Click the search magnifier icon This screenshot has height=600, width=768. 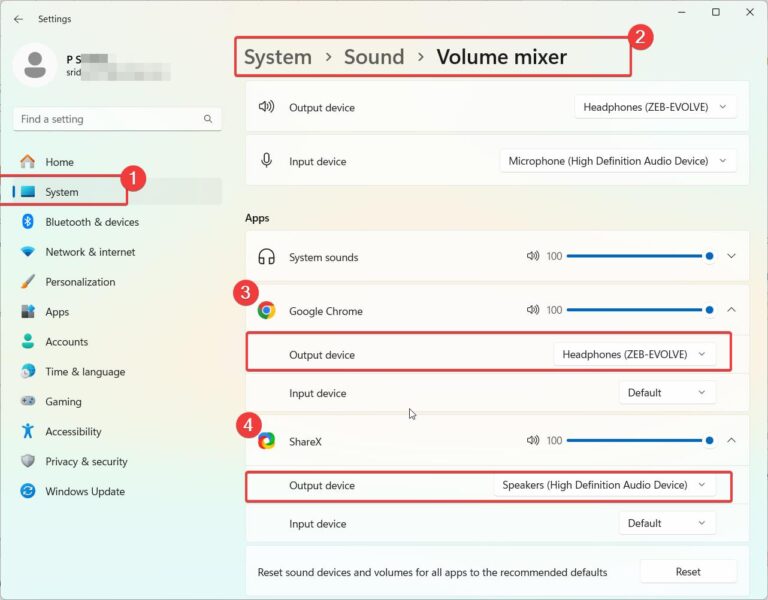[208, 119]
